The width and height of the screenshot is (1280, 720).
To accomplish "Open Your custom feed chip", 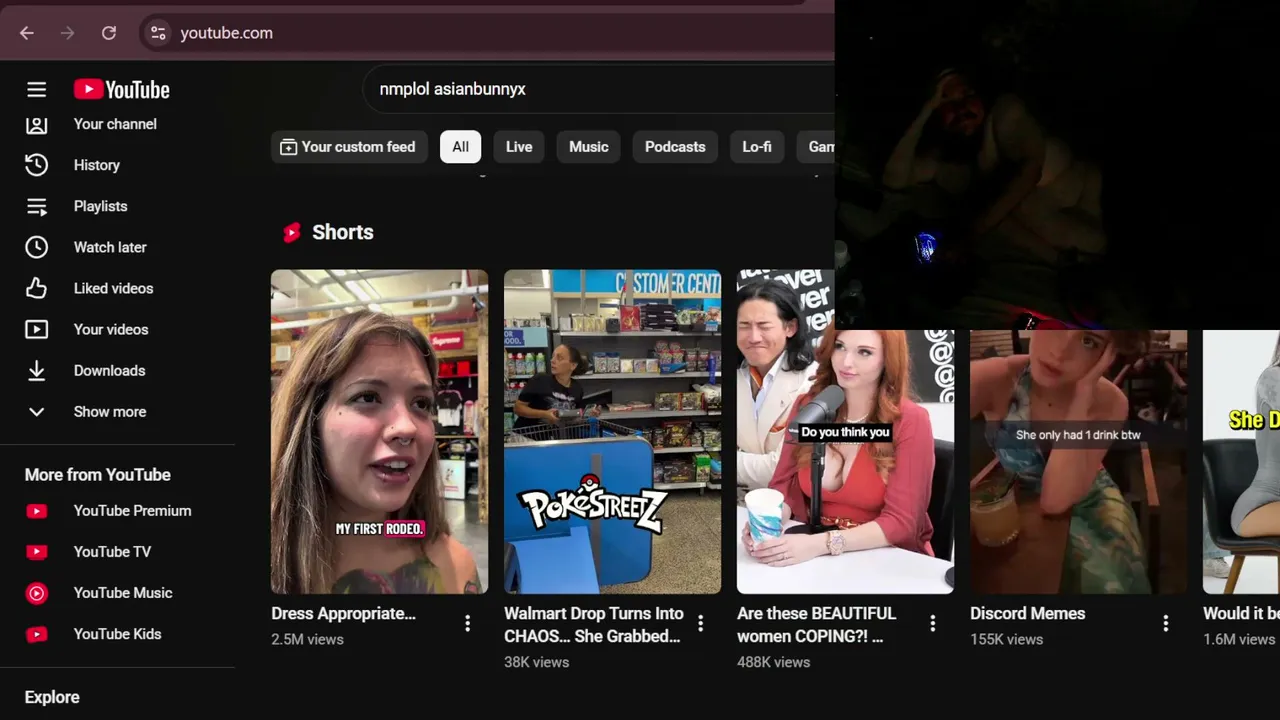I will click(349, 147).
